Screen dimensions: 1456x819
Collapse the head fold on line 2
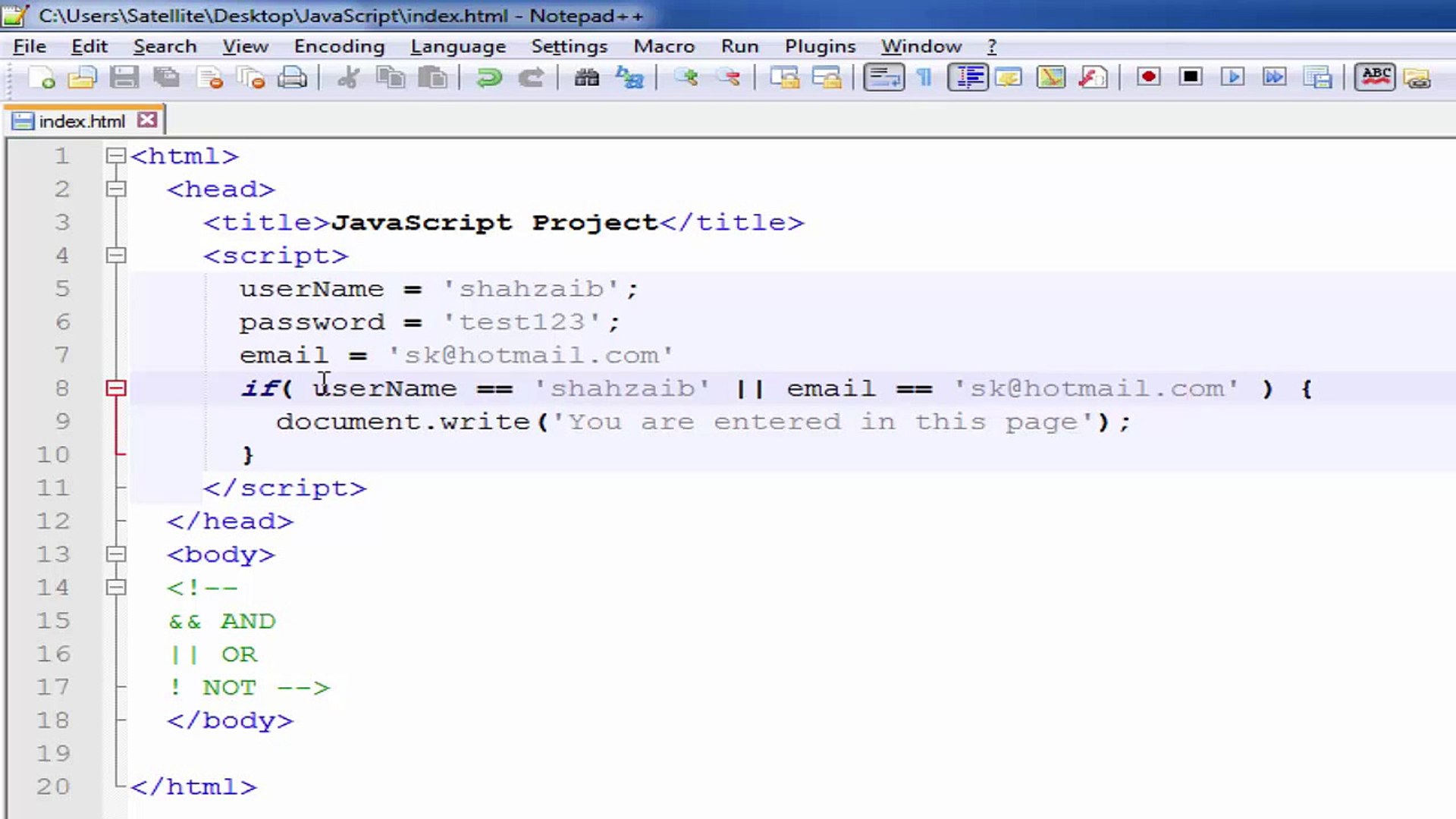click(116, 189)
